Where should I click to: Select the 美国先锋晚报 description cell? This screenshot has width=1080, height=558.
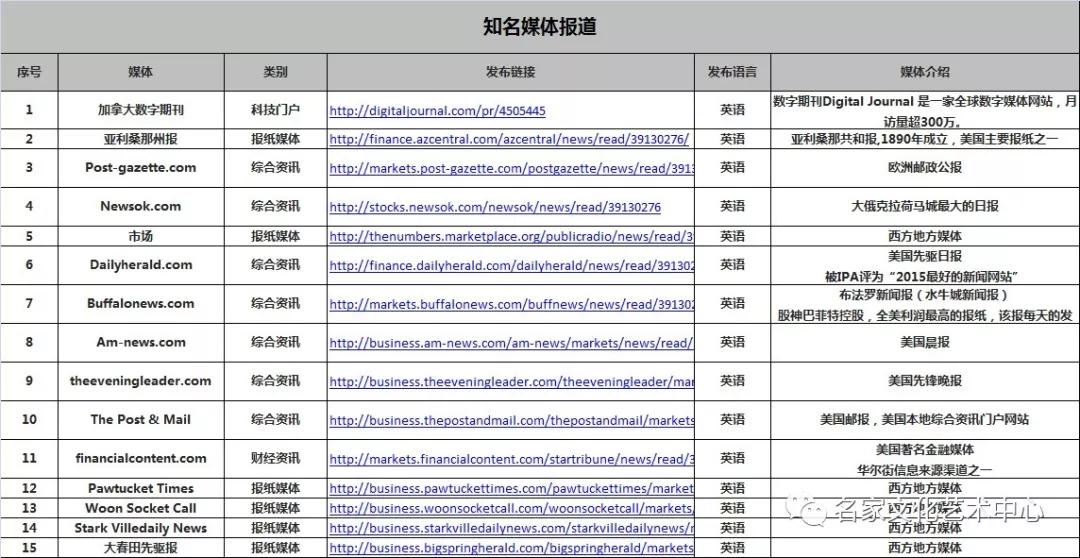coord(925,380)
